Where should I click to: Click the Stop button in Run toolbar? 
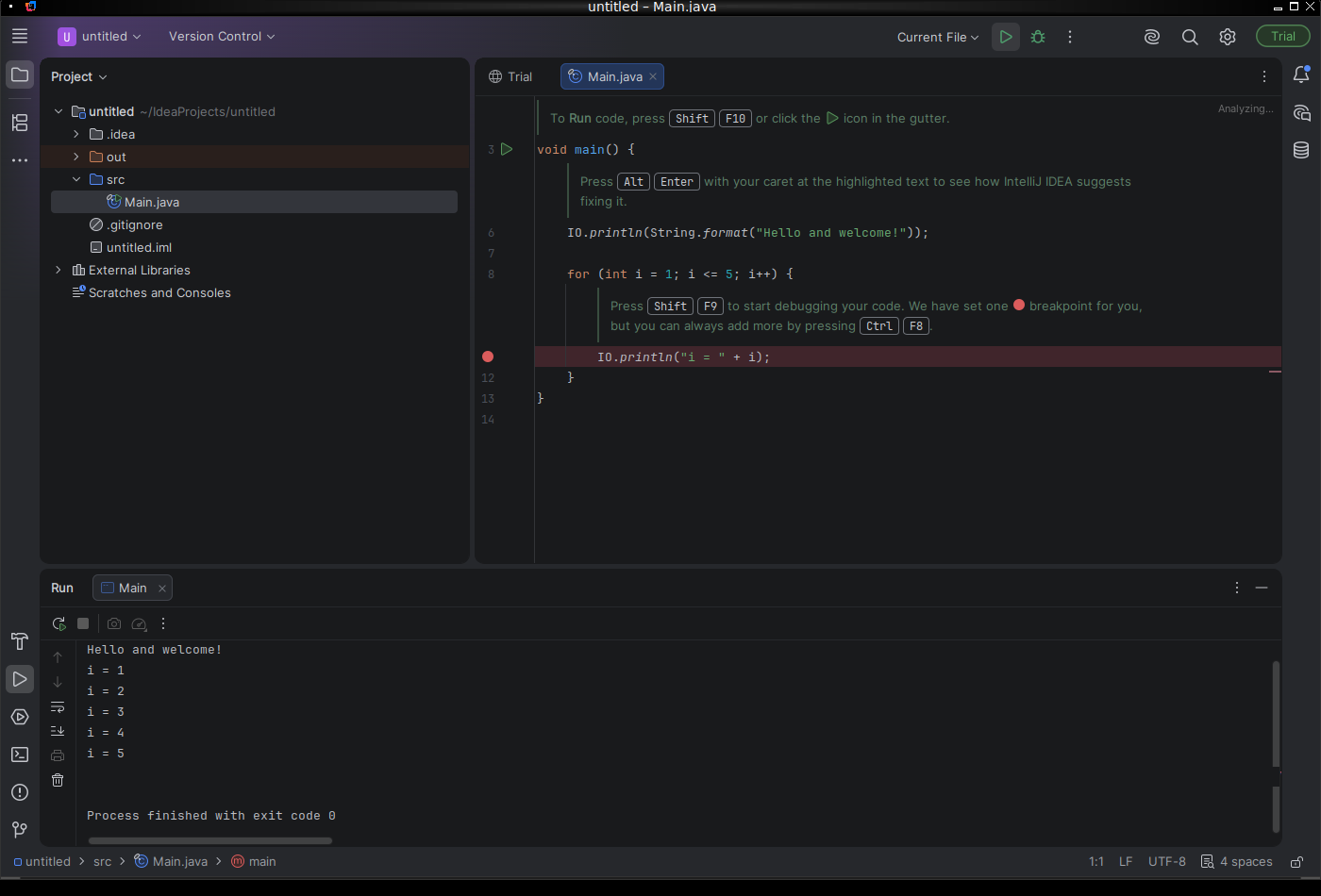click(x=83, y=623)
